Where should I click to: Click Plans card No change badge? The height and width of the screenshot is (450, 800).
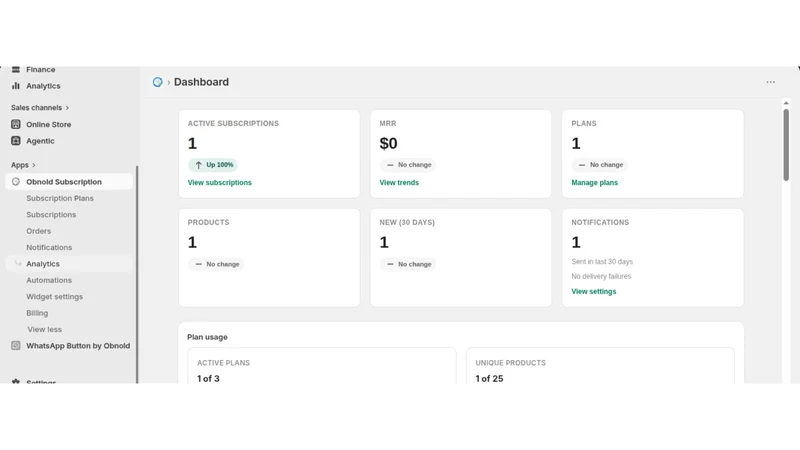tap(599, 165)
